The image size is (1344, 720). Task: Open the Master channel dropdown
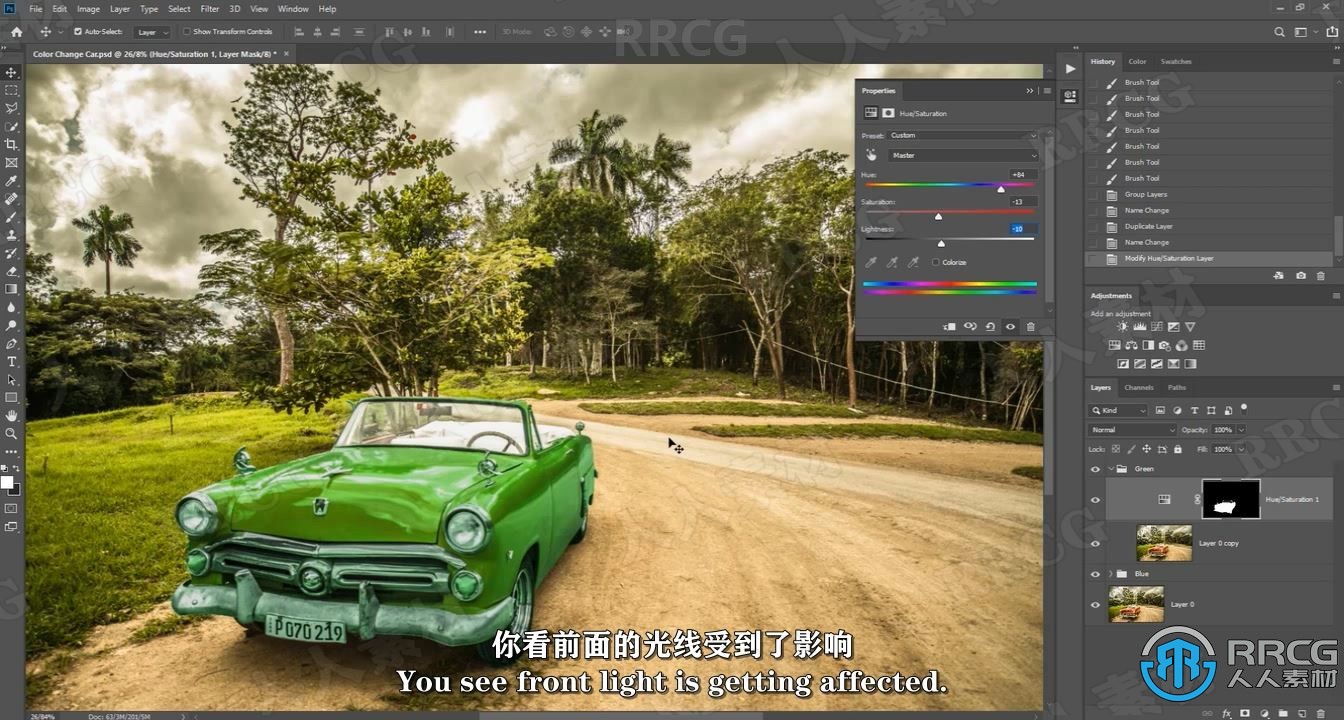tap(963, 155)
